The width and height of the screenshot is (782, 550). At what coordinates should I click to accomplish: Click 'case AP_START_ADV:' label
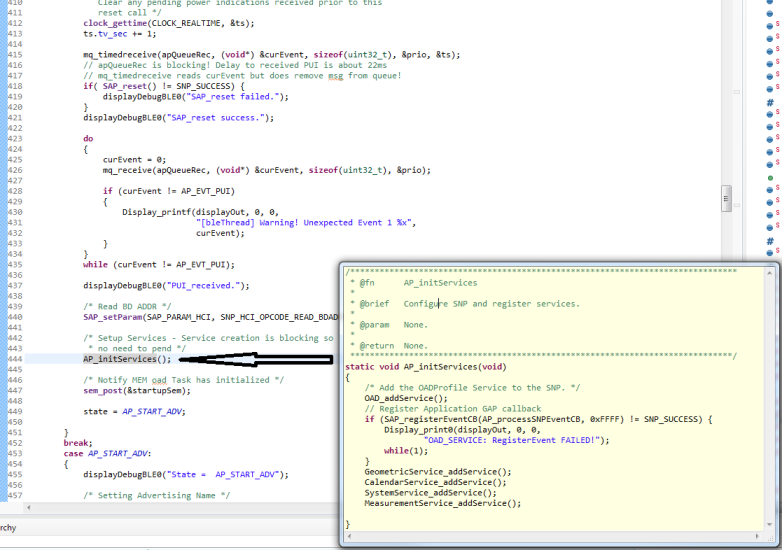point(107,453)
